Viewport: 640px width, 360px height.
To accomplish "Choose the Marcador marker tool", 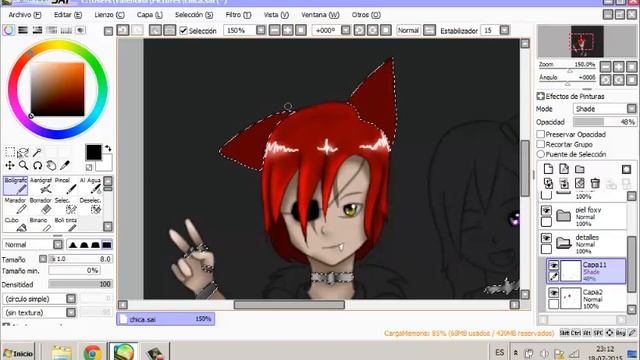I will tap(16, 206).
